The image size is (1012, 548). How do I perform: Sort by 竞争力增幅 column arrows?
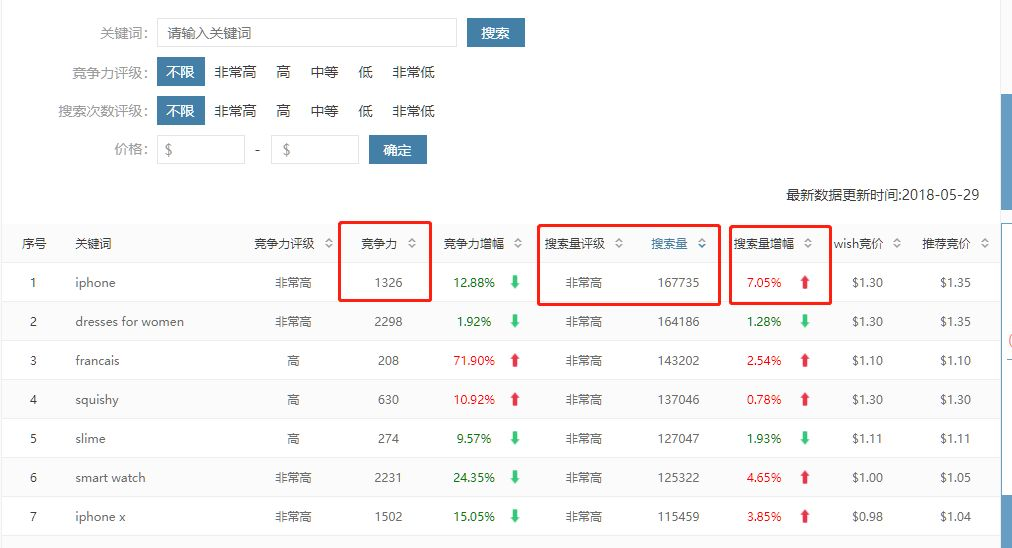tap(518, 243)
